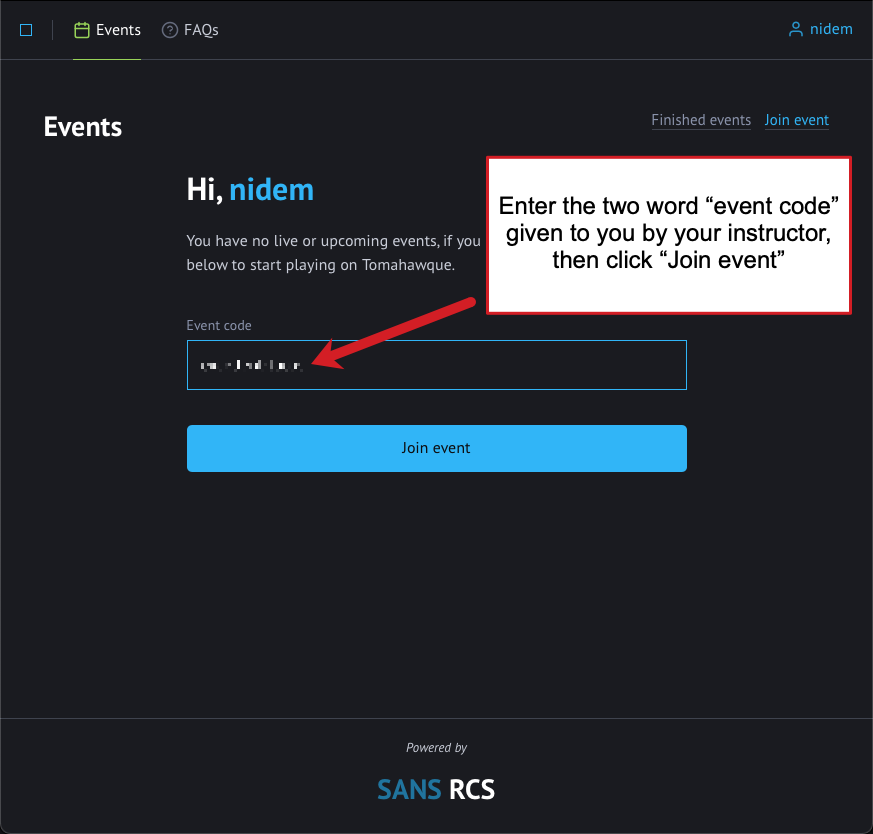Open the Events tab
873x834 pixels.
(x=107, y=30)
